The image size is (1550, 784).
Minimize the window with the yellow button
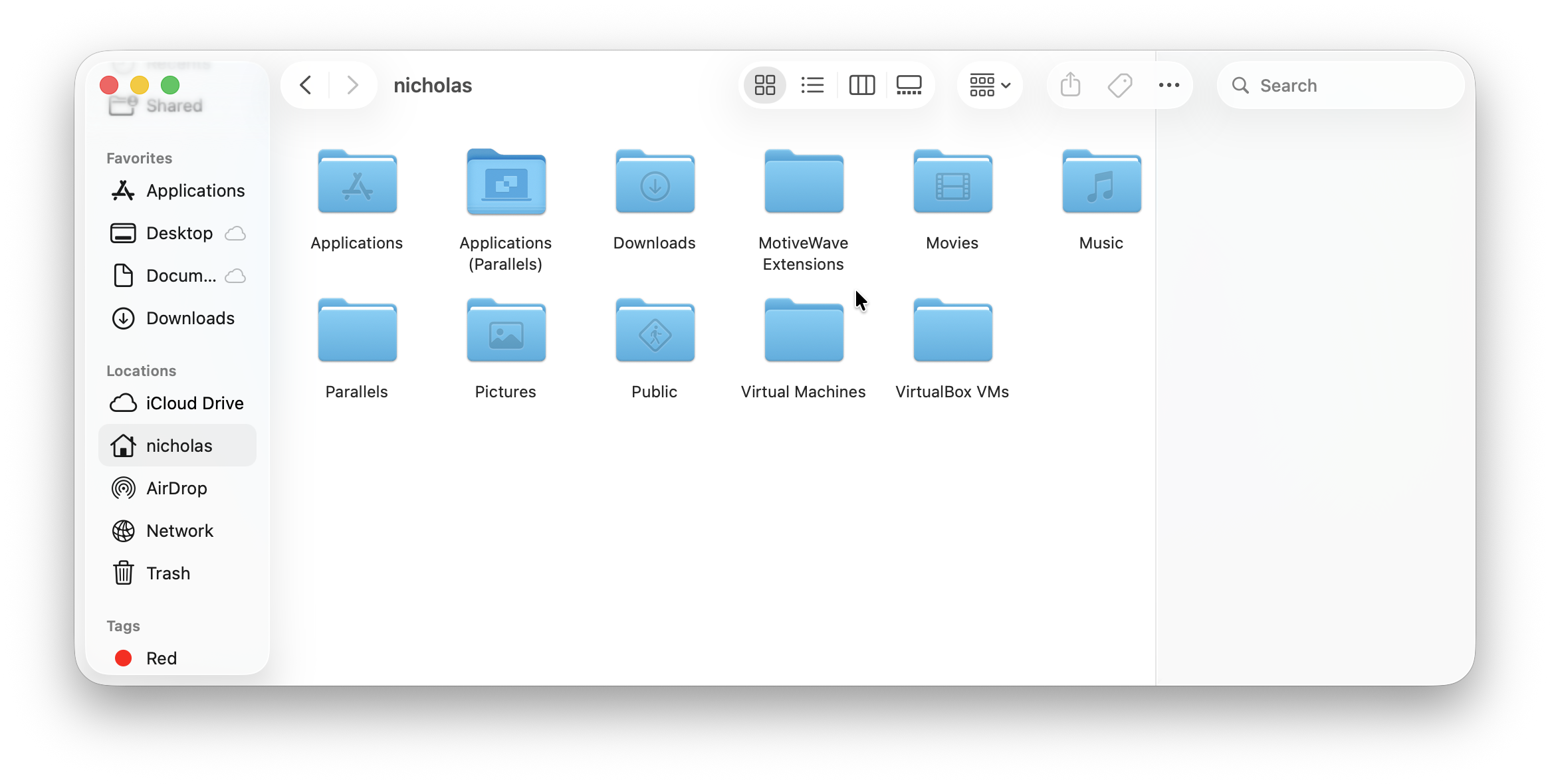(x=140, y=85)
